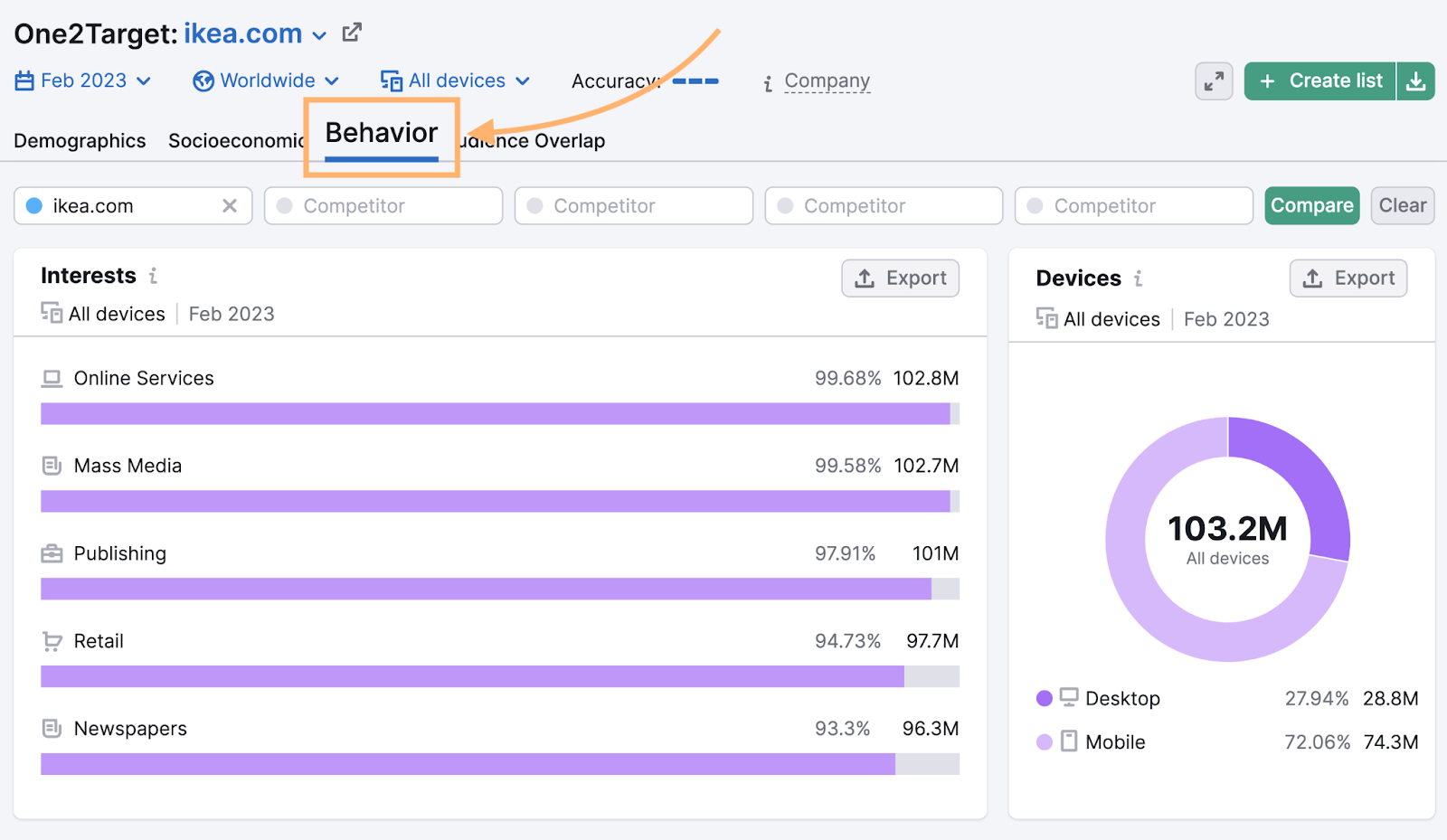Expand the ikea.com domain chevron
The image size is (1447, 840).
point(319,36)
